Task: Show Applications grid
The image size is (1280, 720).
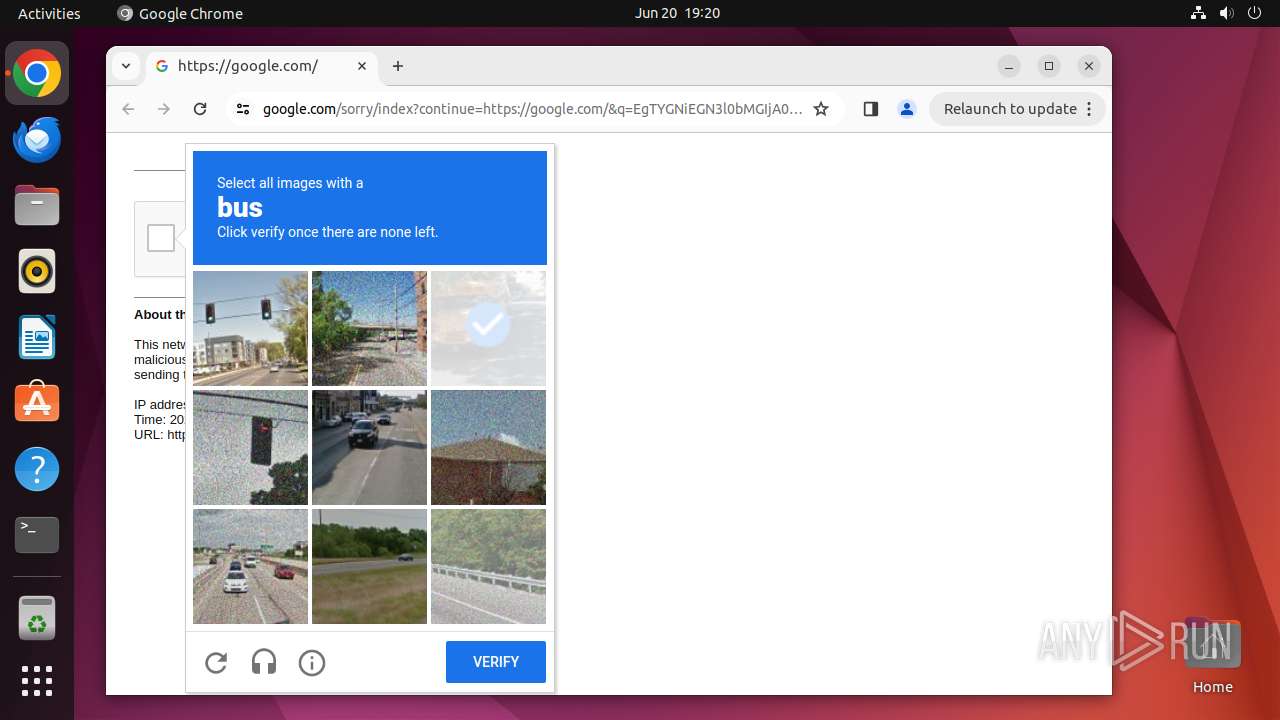Action: click(x=37, y=681)
